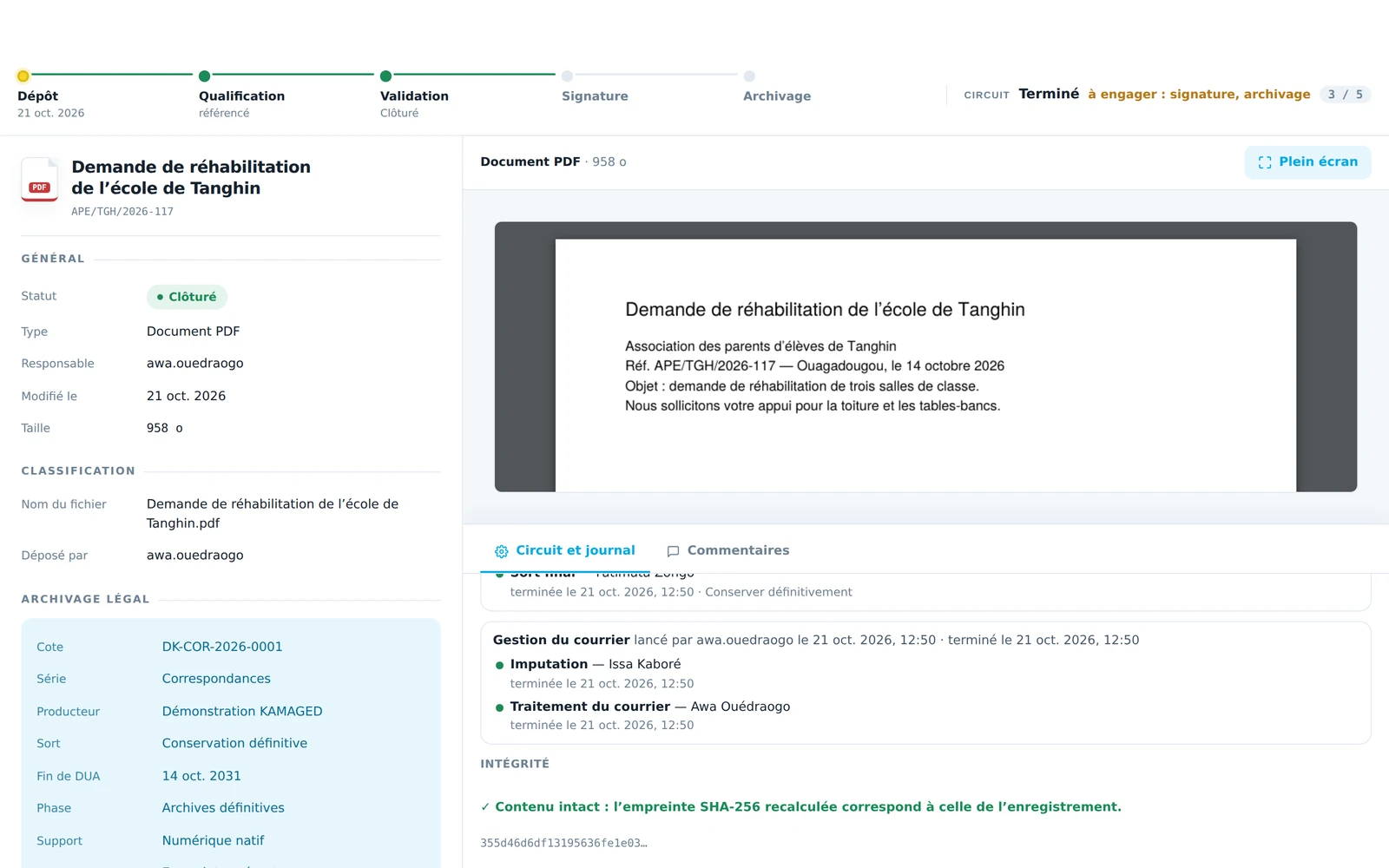The width and height of the screenshot is (1389, 868).
Task: Click the file name ending Tanghin.pdf
Action: [273, 514]
